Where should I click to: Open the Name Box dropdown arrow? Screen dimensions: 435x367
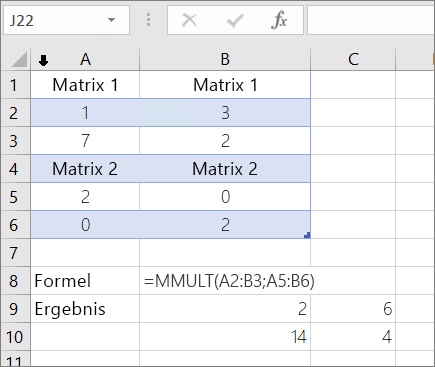[111, 20]
